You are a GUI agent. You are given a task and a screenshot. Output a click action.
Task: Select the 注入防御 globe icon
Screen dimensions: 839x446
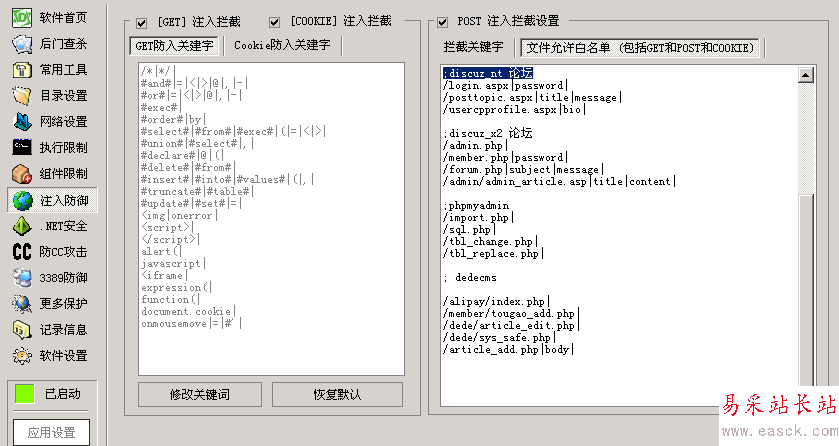[x=22, y=201]
